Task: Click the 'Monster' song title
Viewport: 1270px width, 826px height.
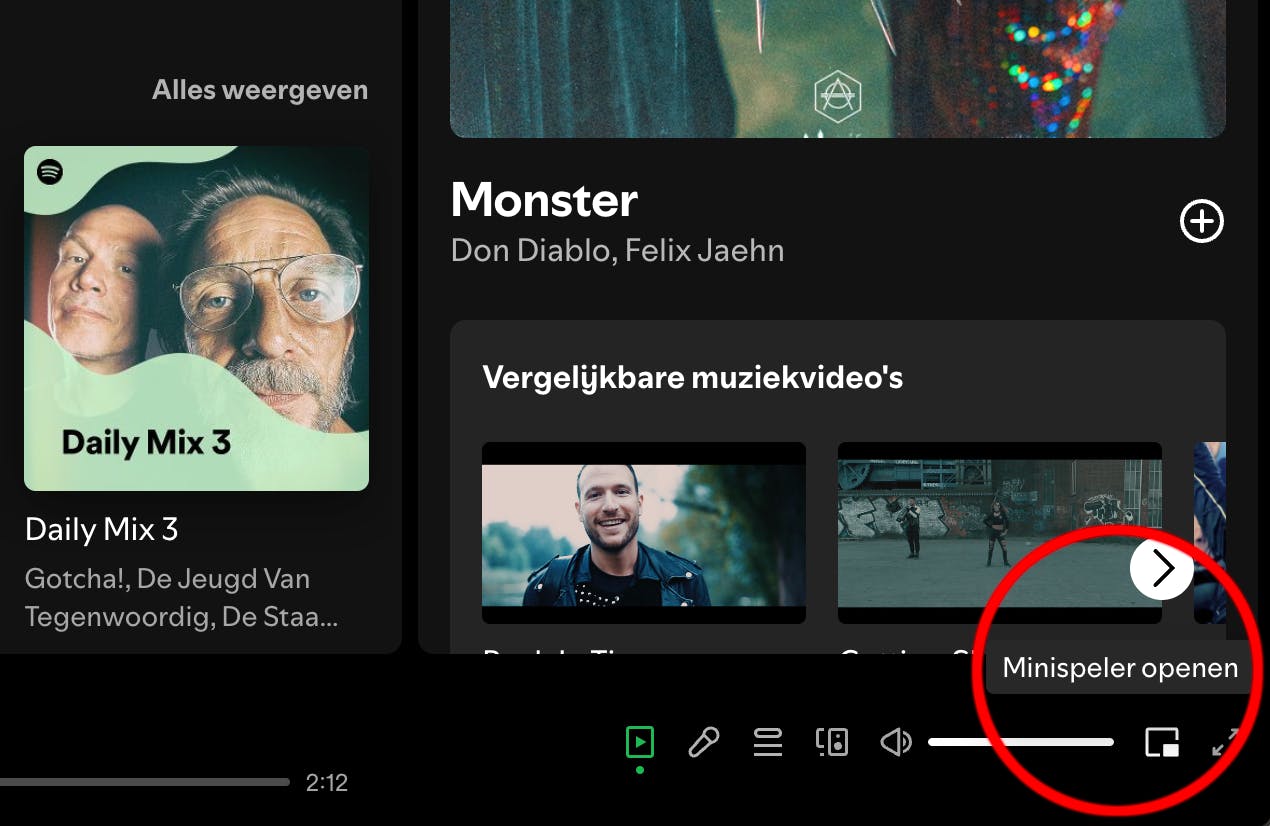Action: 544,200
